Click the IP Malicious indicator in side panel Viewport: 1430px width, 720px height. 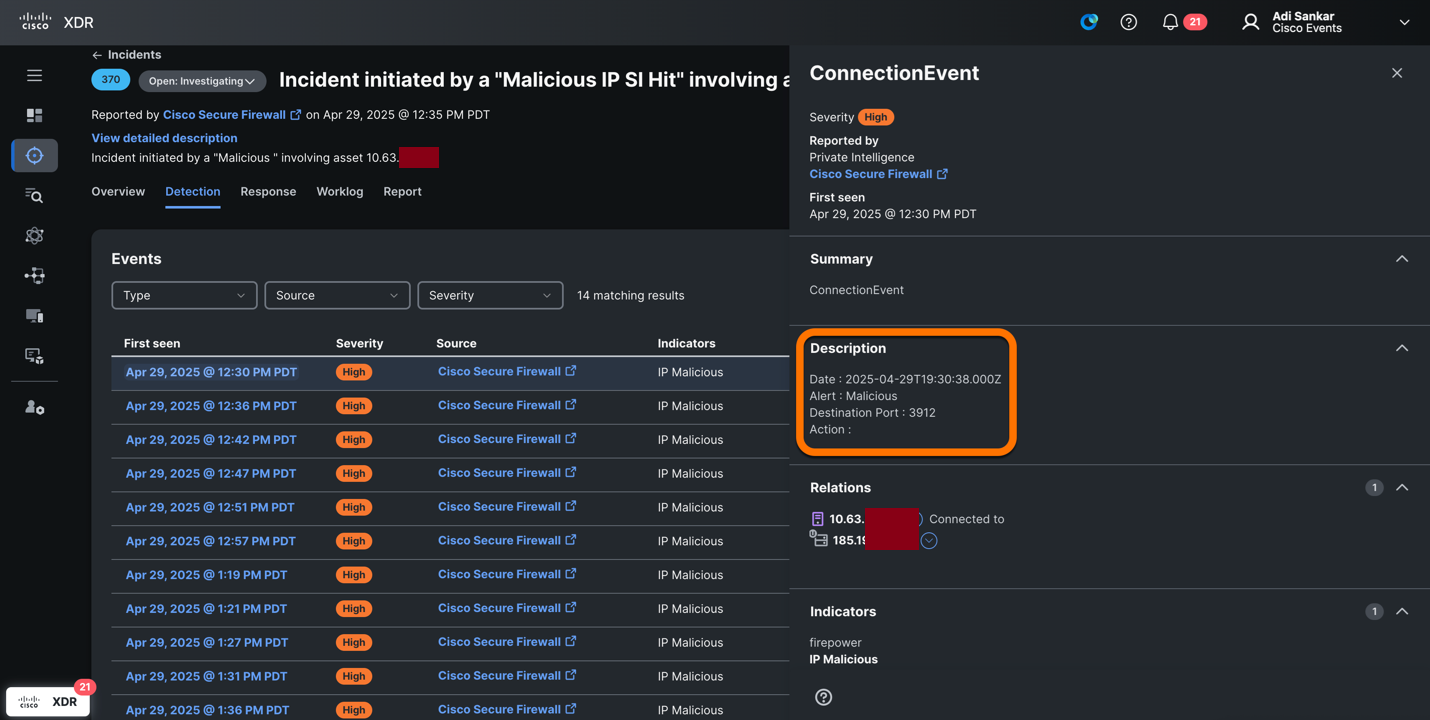pos(843,660)
